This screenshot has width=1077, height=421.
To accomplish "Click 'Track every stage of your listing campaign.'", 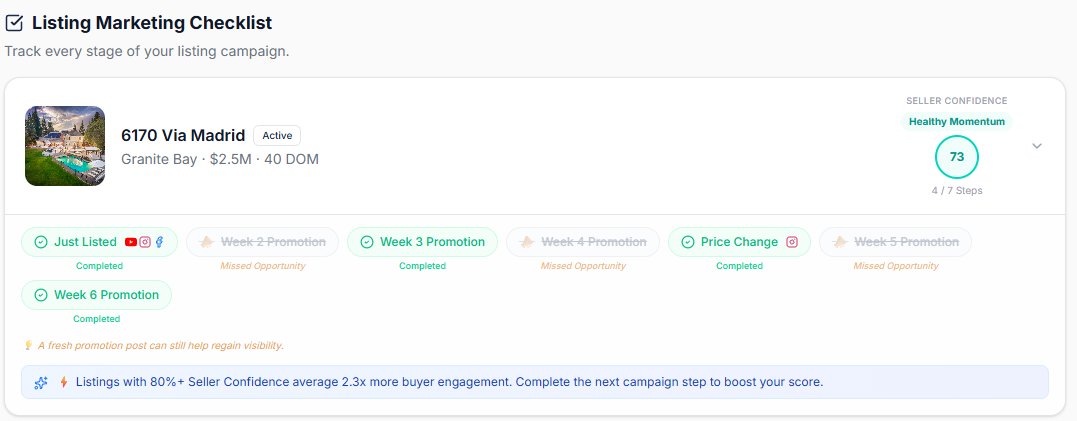I will click(x=147, y=52).
